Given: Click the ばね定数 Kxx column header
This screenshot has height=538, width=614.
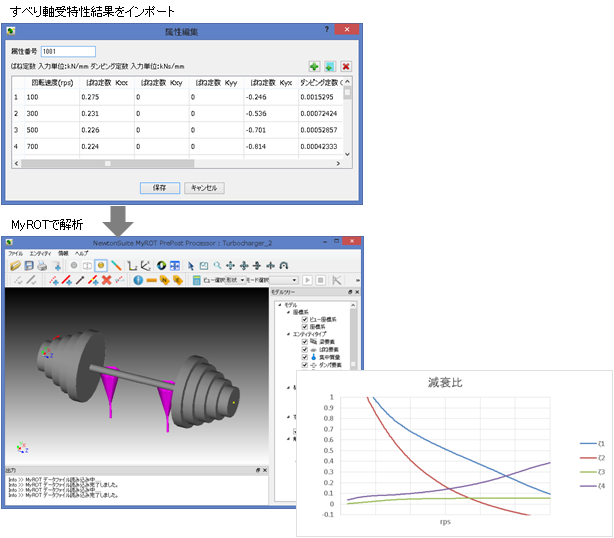Looking at the screenshot, I should tap(107, 83).
